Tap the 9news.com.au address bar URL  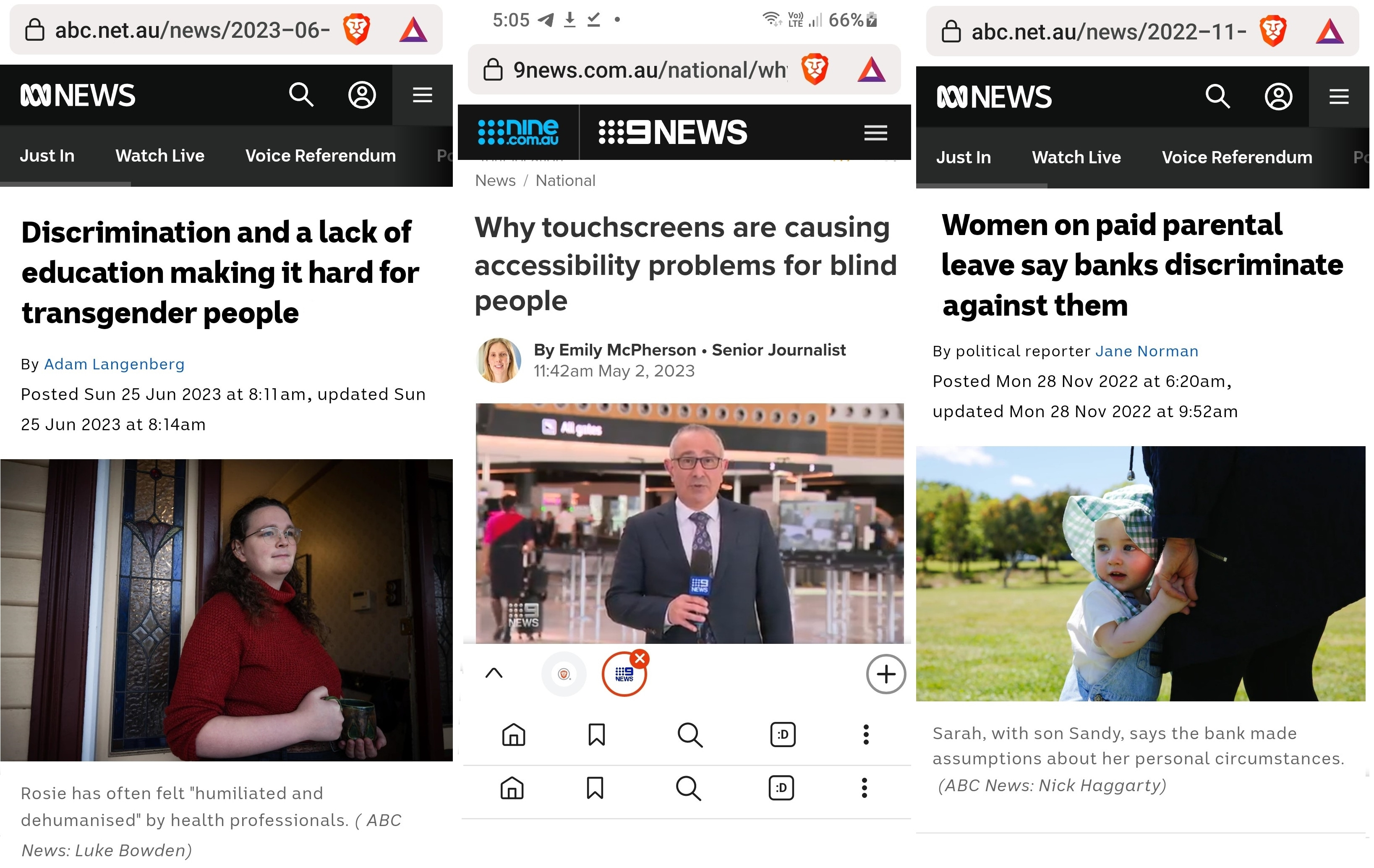(x=650, y=70)
